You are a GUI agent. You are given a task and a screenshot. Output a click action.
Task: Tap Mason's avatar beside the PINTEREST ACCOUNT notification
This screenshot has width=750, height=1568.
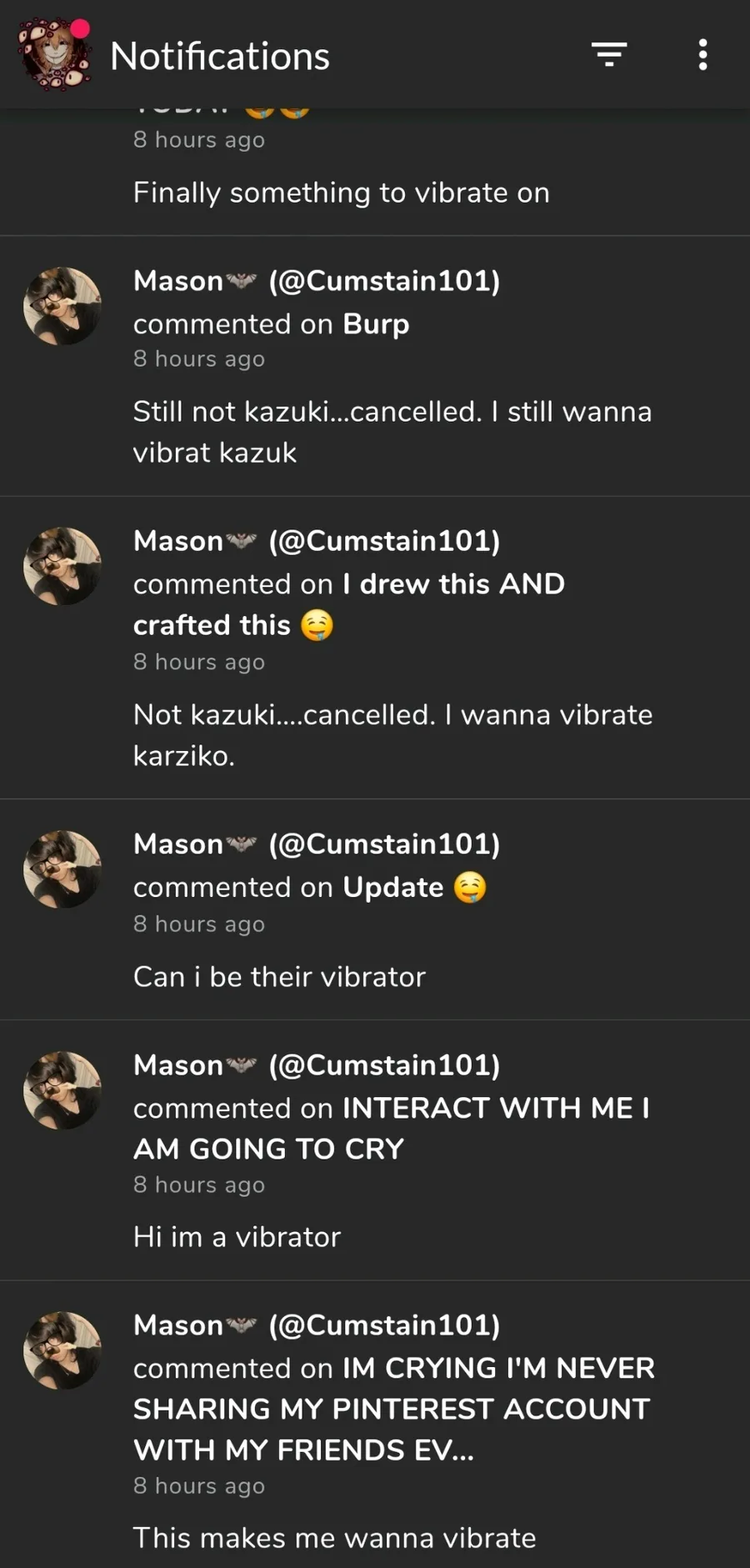pyautogui.click(x=62, y=1350)
